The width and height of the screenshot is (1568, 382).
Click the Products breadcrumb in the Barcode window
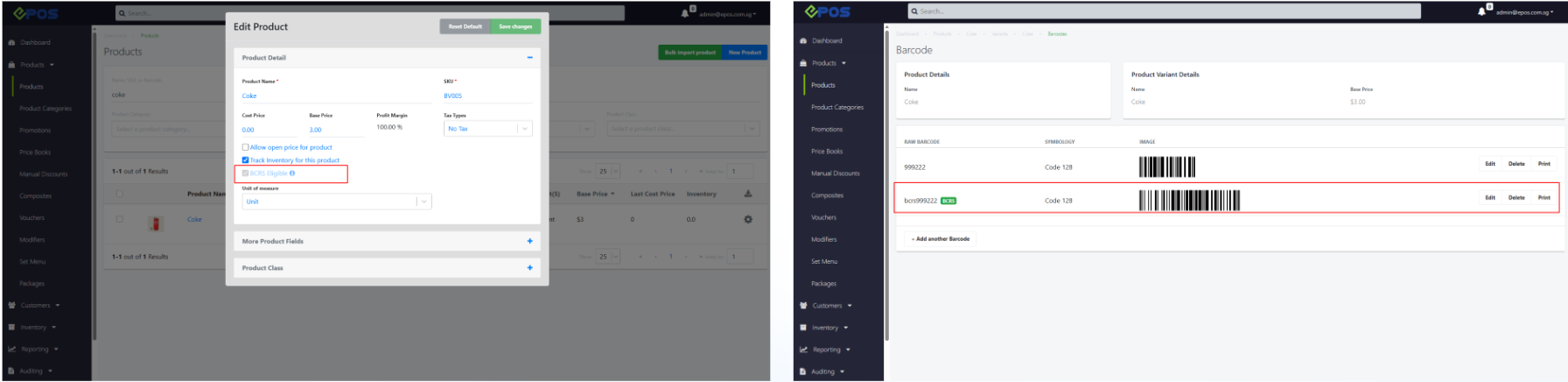tap(942, 34)
